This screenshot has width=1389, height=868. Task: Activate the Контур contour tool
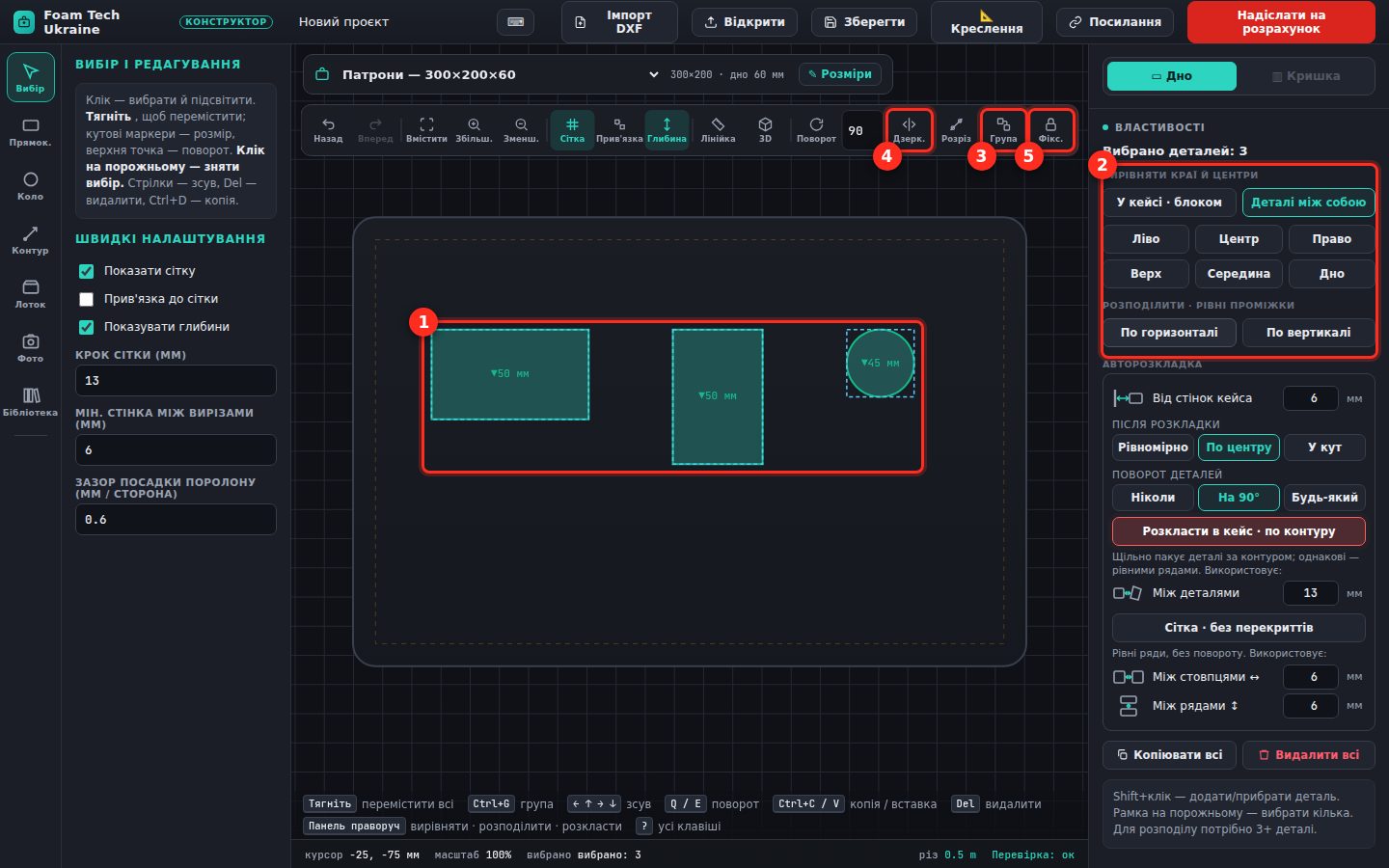pos(30,240)
